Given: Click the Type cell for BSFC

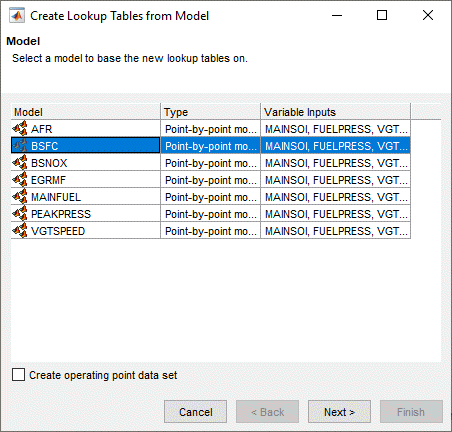Looking at the screenshot, I should pyautogui.click(x=210, y=146).
